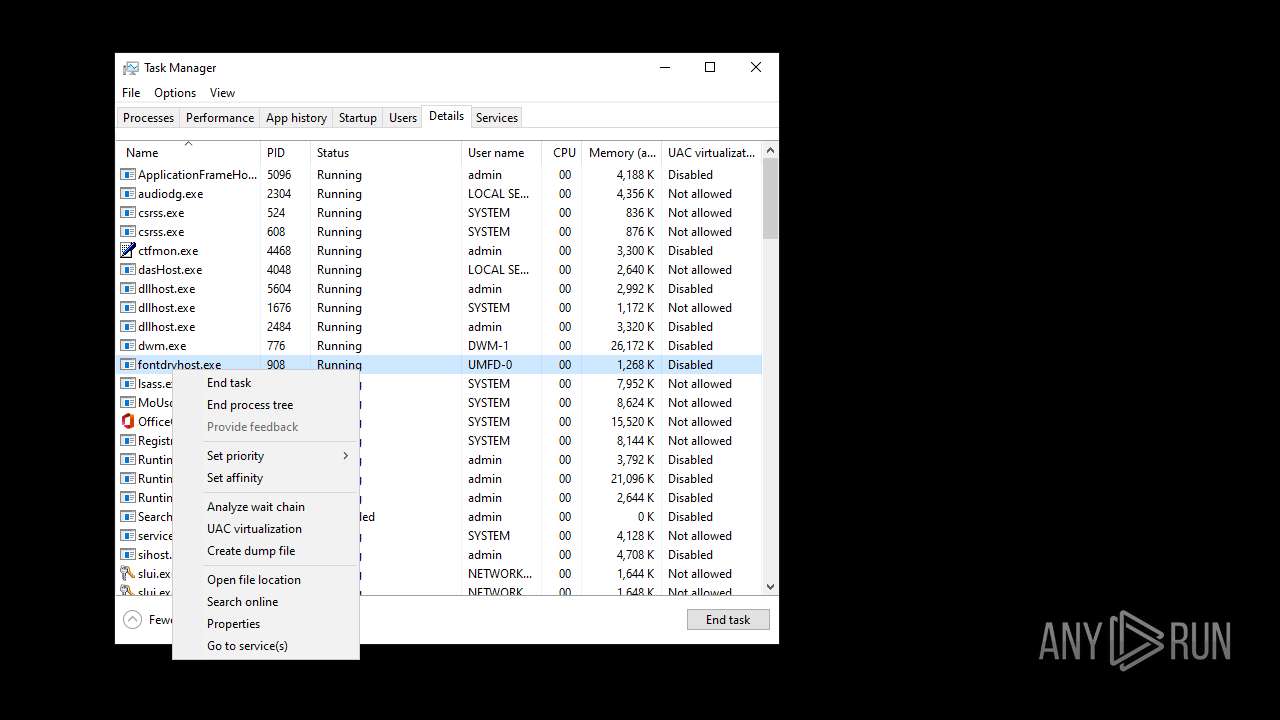Open the File menu
The image size is (1280, 720).
(131, 93)
